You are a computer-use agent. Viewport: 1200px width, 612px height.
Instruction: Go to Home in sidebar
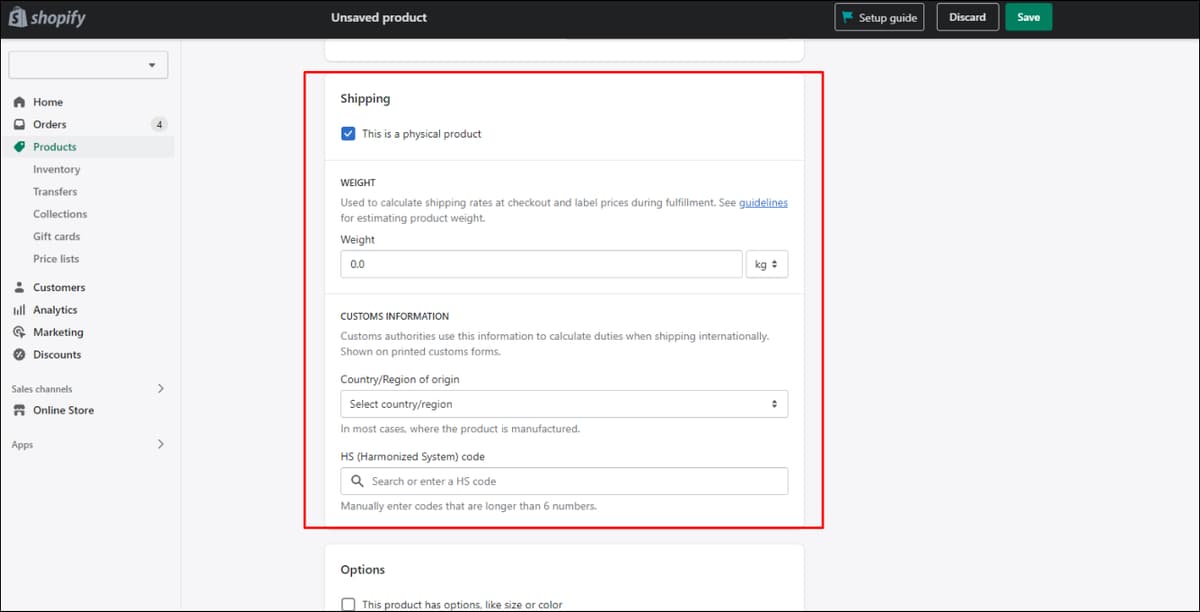48,102
